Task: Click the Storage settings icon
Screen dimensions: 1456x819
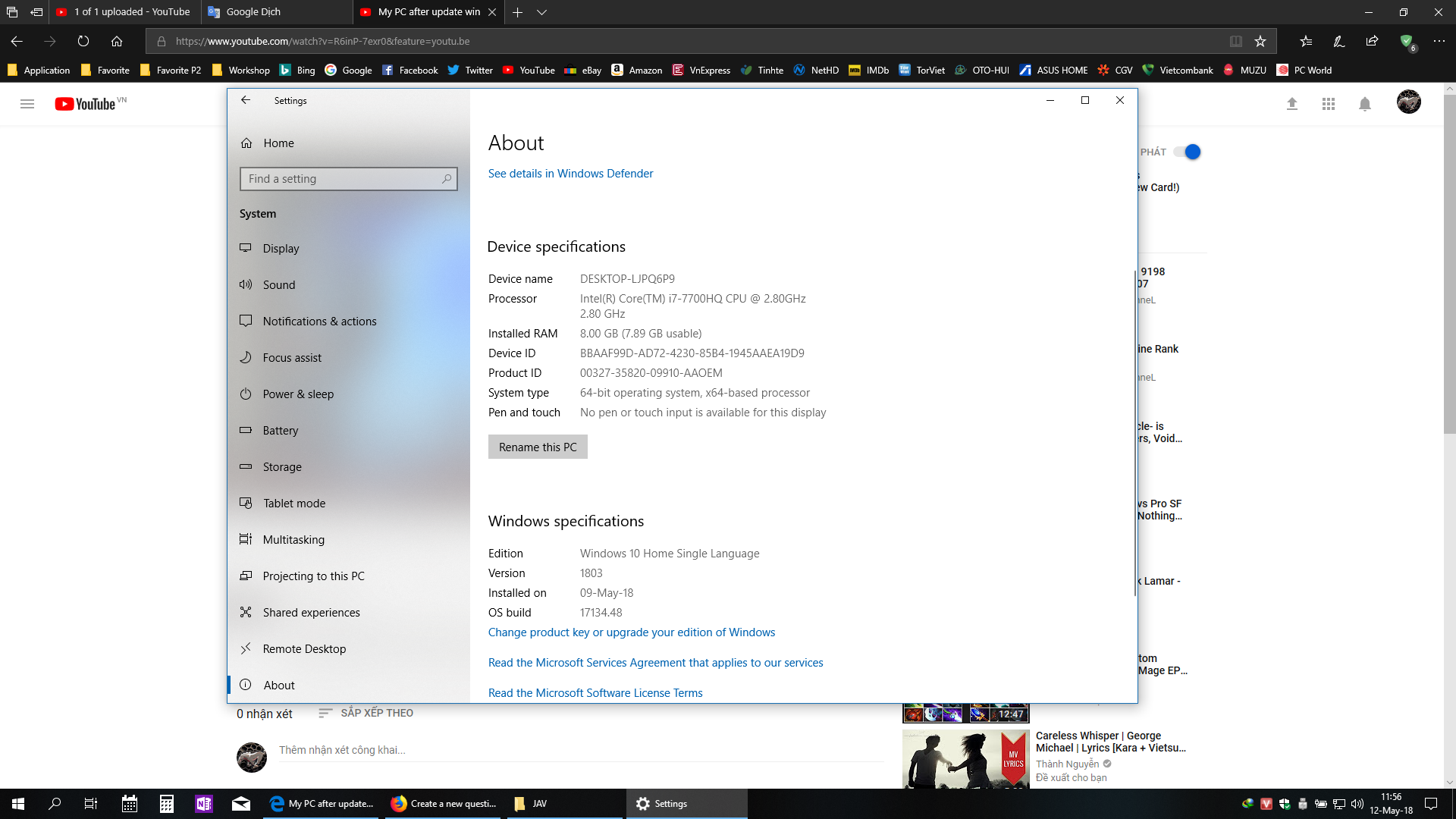Action: click(246, 466)
